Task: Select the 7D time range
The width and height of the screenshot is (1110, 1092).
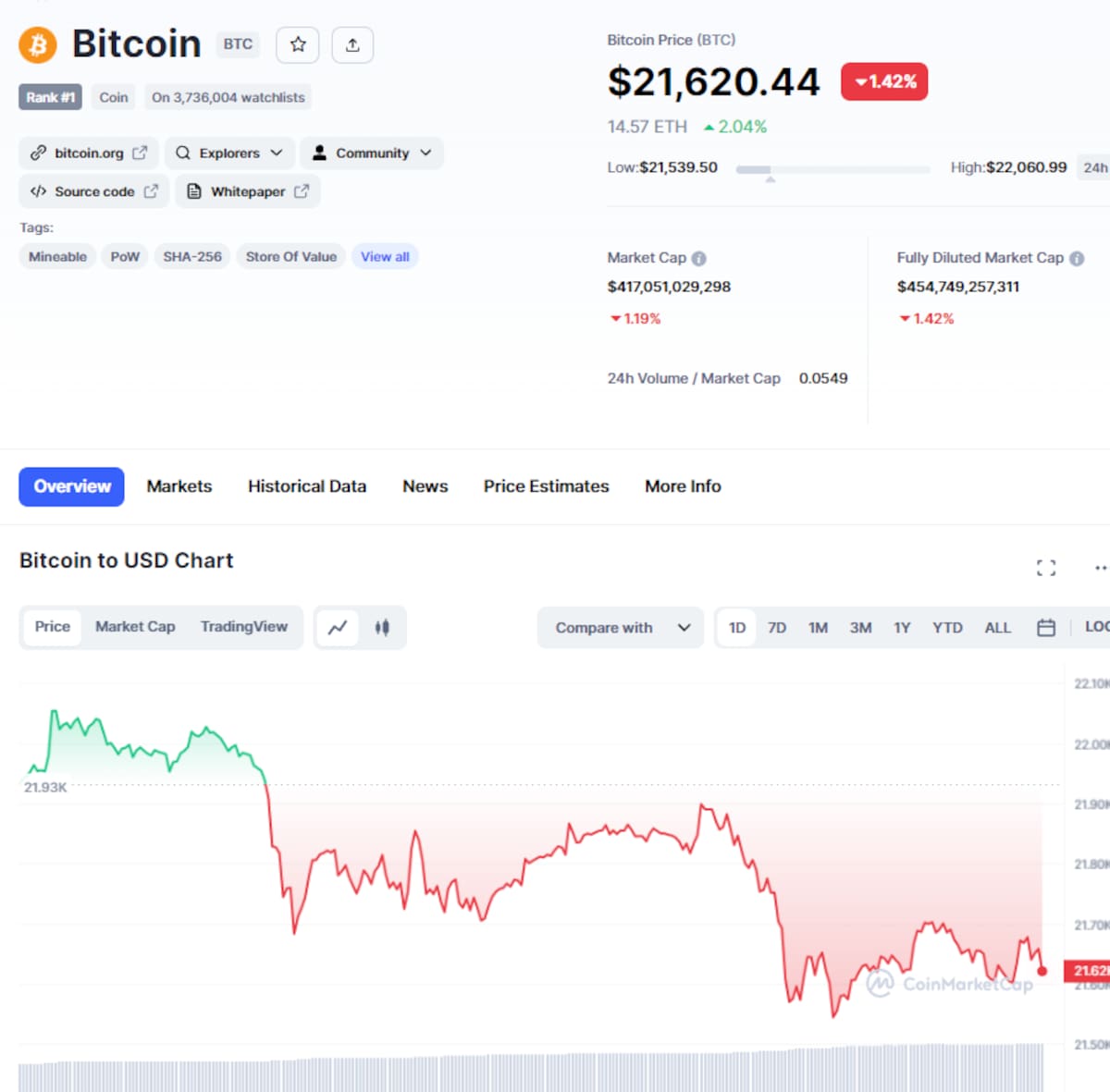Action: pos(777,628)
